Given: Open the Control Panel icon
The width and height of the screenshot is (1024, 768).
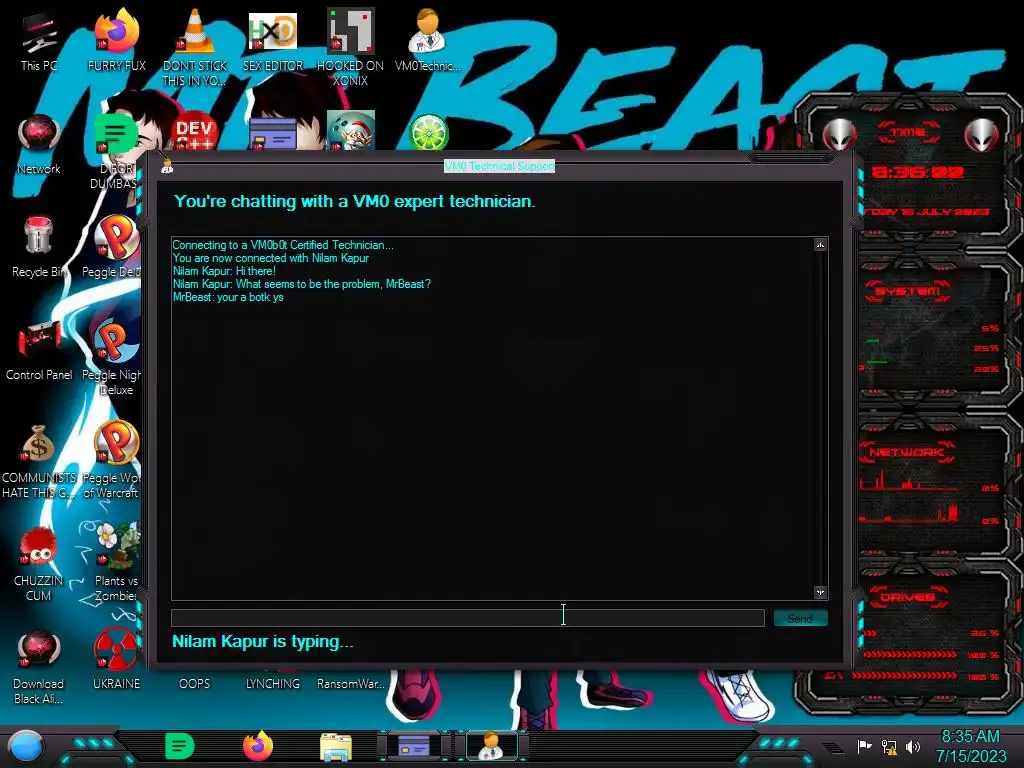Looking at the screenshot, I should click(39, 350).
